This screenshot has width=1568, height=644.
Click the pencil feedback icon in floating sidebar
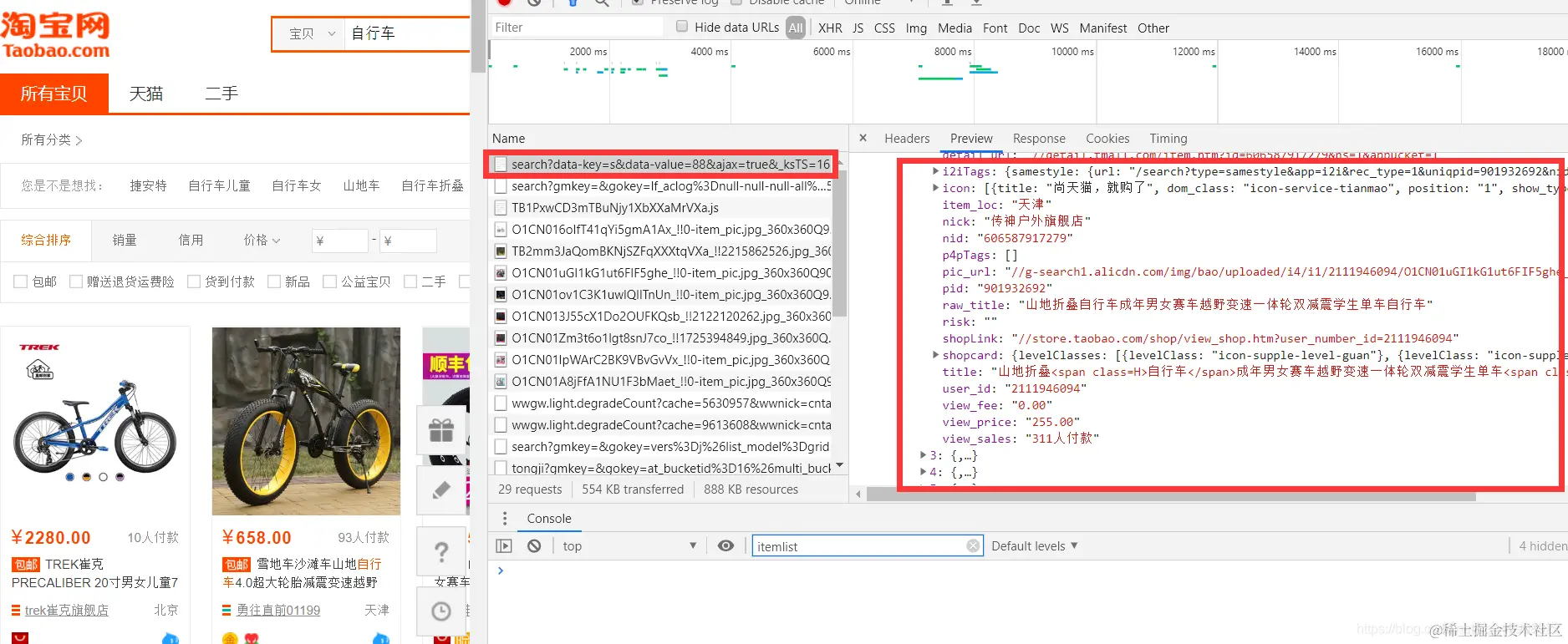441,490
